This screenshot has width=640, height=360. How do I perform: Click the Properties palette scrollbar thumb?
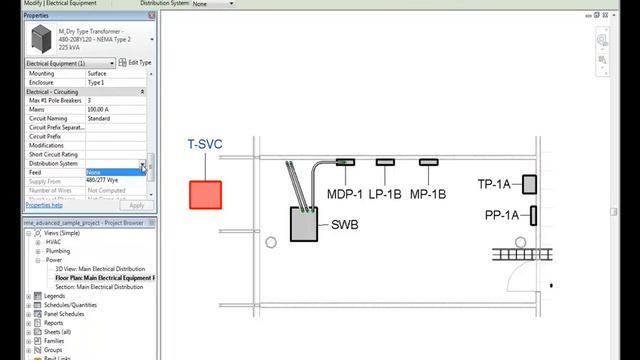tap(151, 167)
